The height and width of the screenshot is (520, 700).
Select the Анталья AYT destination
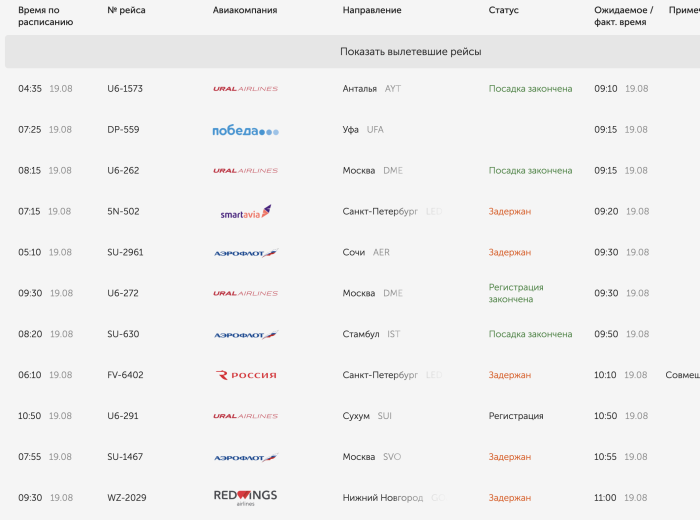pos(371,89)
